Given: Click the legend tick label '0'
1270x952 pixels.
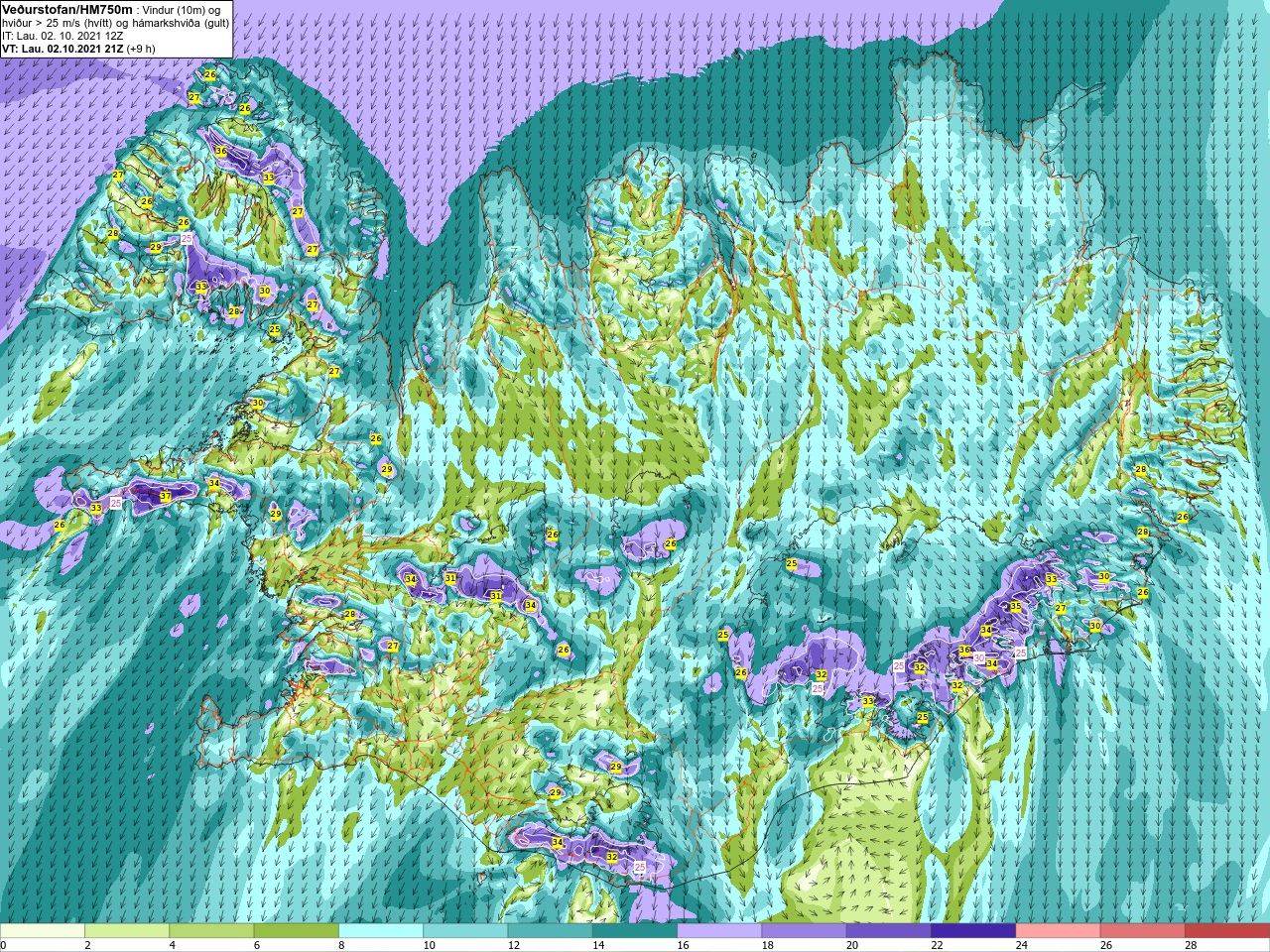Looking at the screenshot, I should coord(3,945).
